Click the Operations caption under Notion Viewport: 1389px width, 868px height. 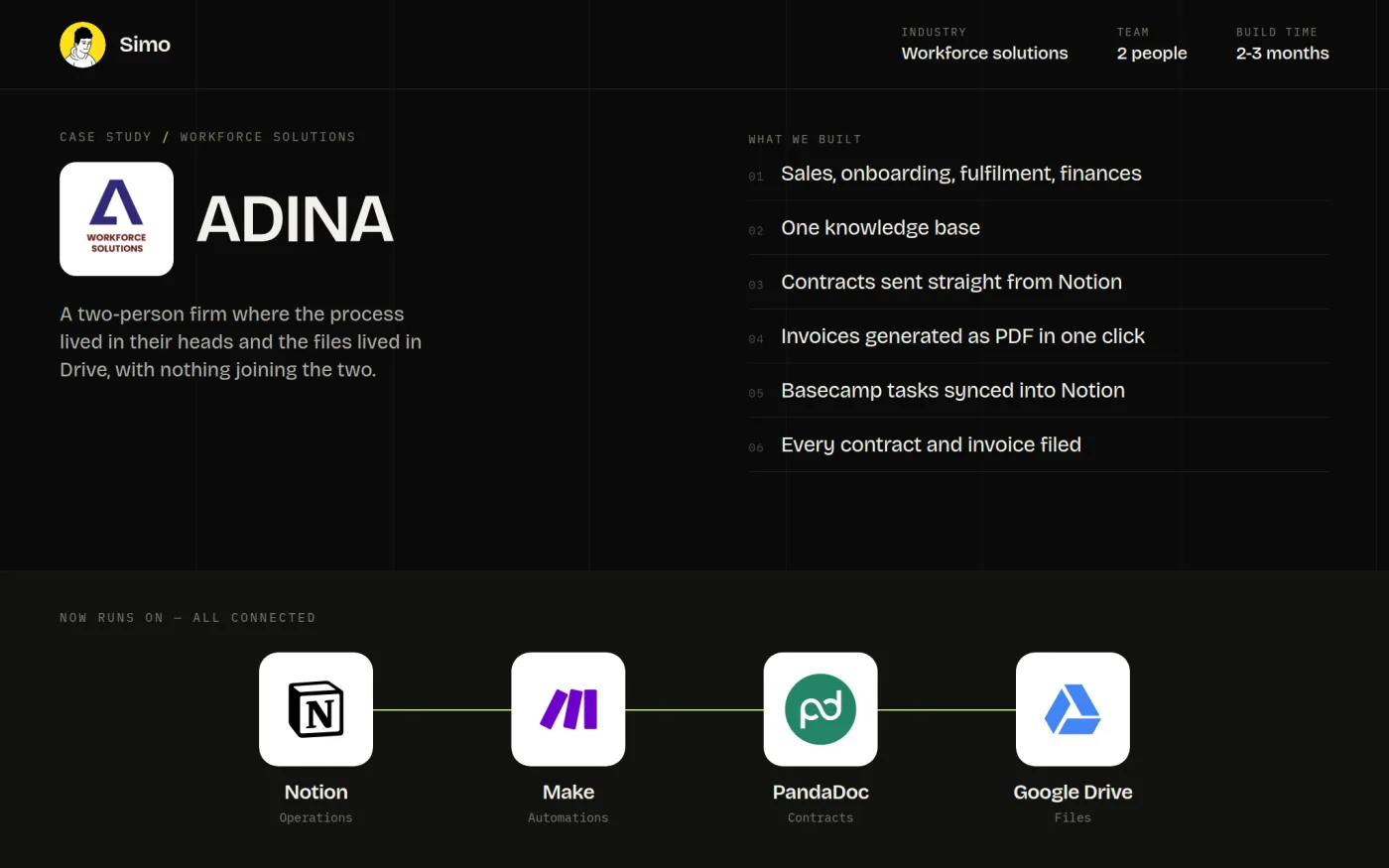316,818
